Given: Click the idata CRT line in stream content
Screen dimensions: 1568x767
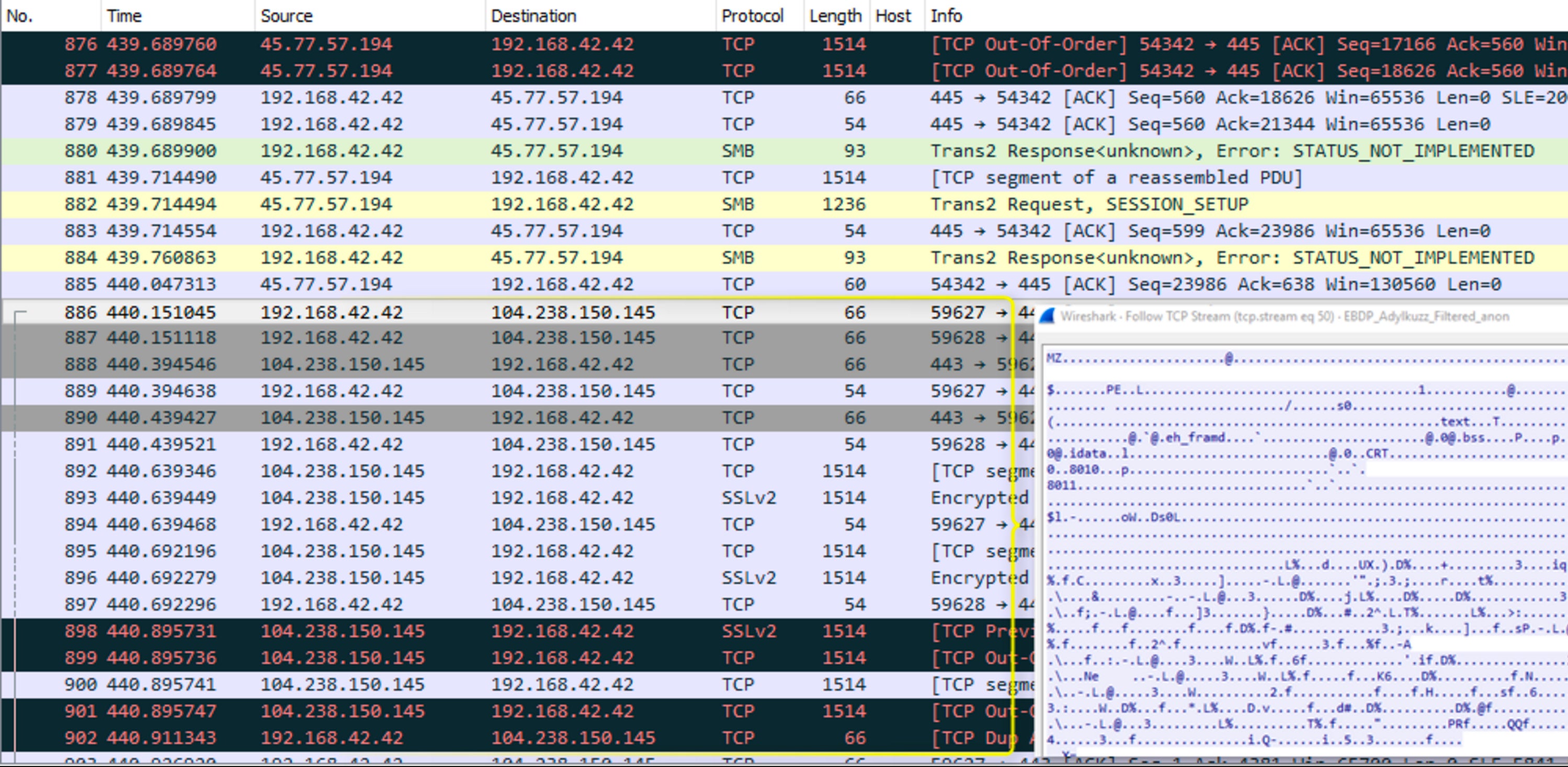Looking at the screenshot, I should click(1307, 454).
